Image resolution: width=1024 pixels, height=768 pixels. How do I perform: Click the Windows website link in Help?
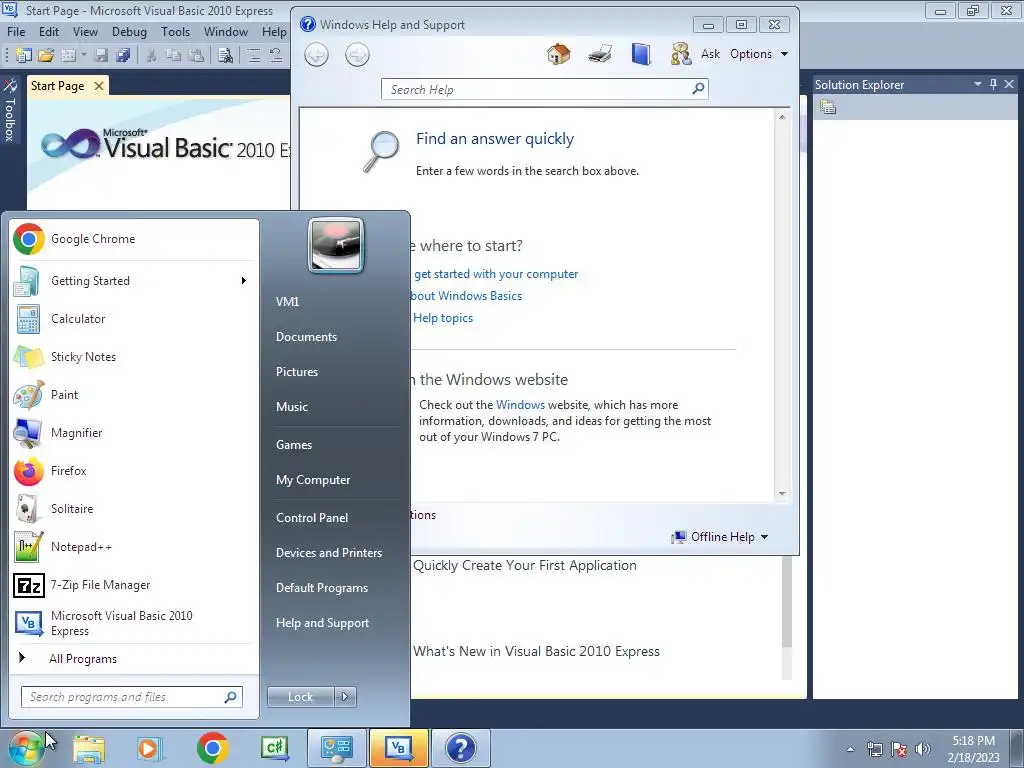click(x=520, y=405)
